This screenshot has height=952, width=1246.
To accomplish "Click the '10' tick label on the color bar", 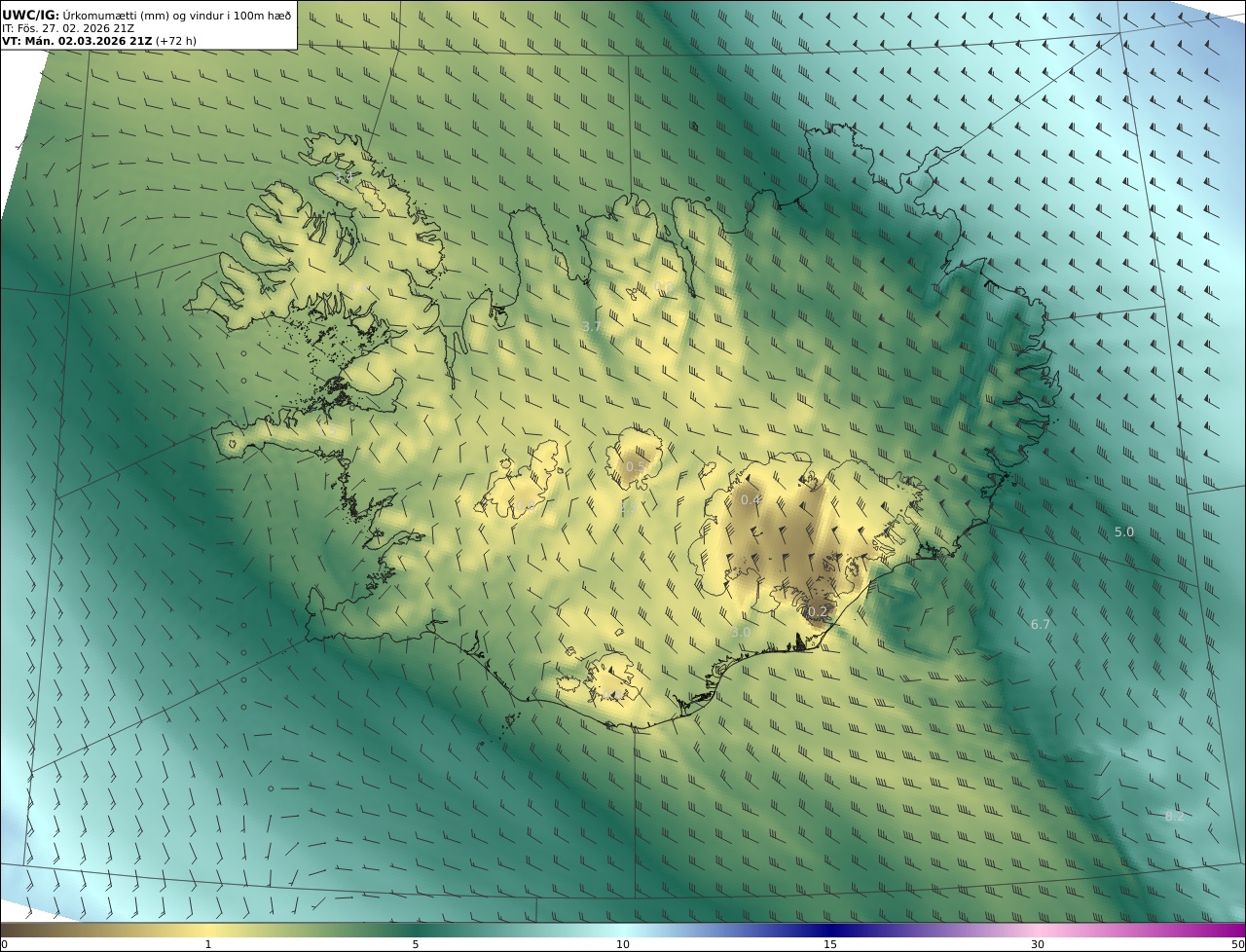I will pos(623,944).
